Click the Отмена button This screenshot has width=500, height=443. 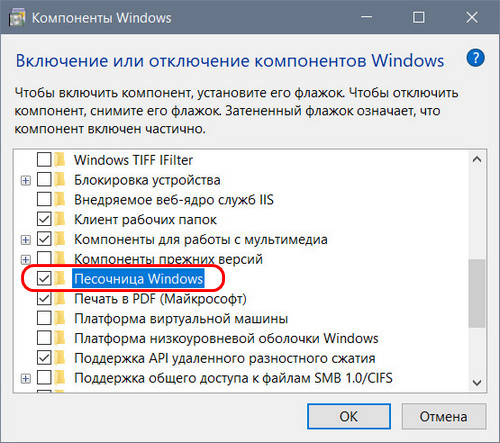[x=444, y=416]
